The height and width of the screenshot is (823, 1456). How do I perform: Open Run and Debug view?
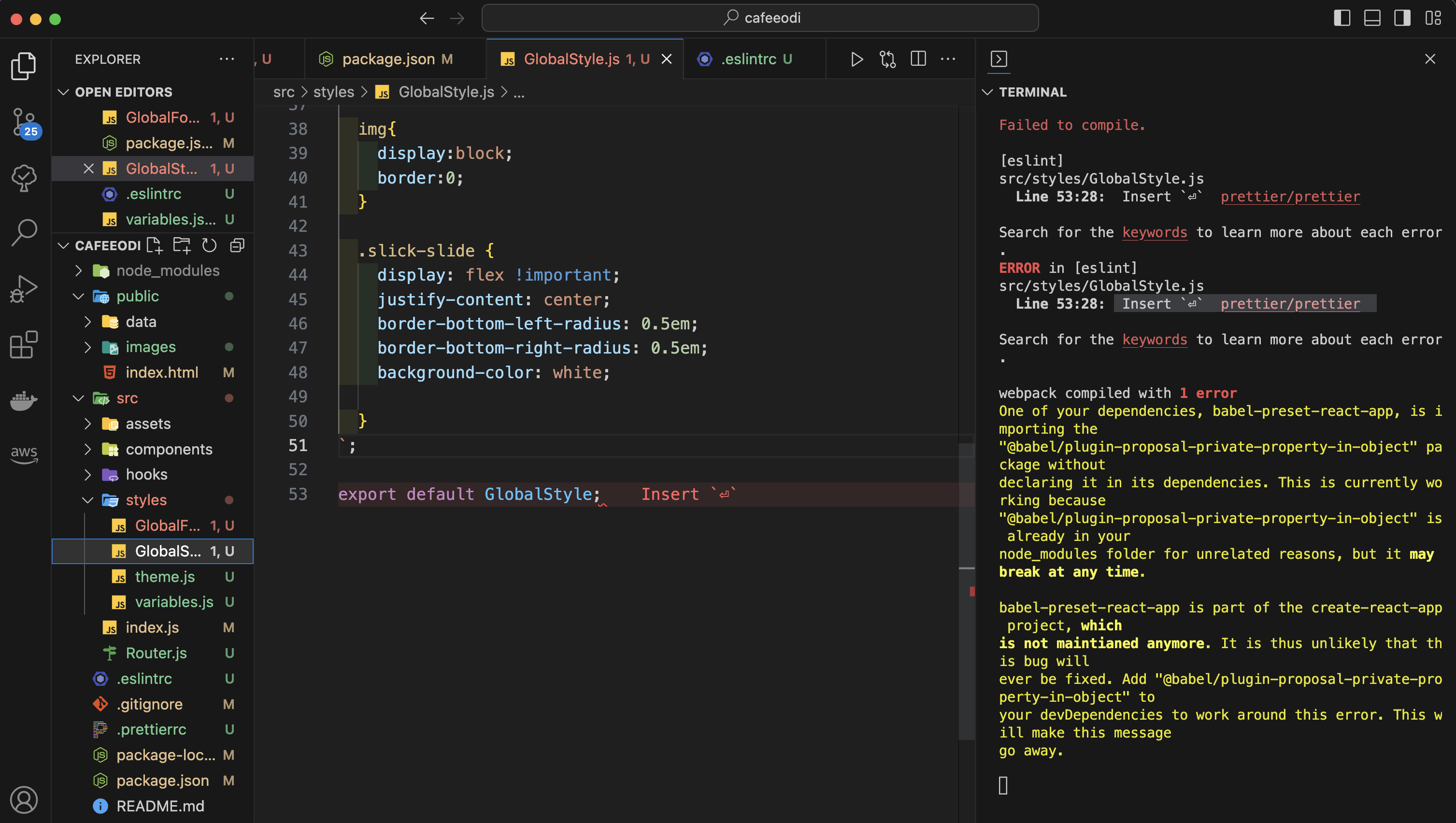(24, 288)
